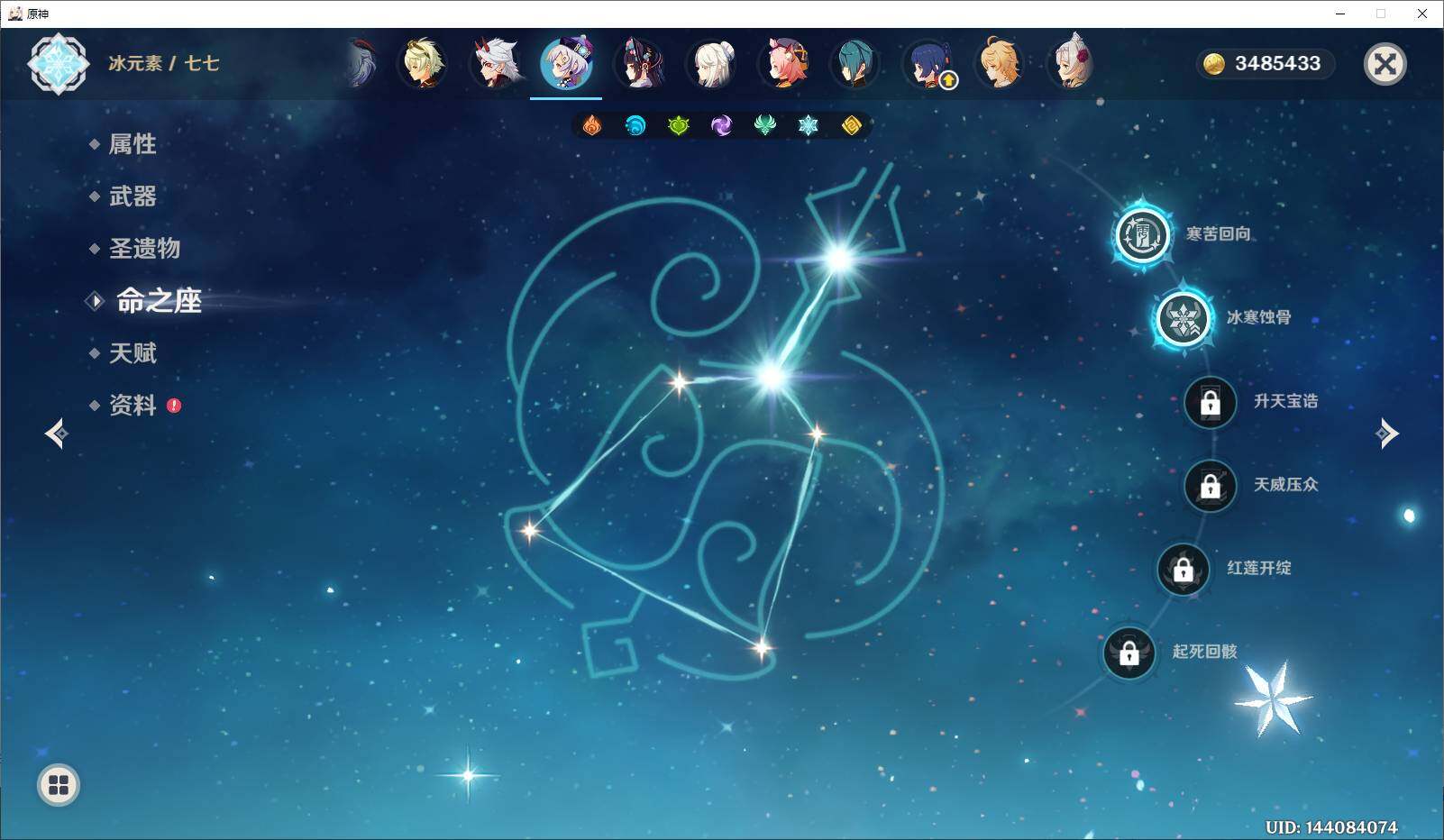Image resolution: width=1444 pixels, height=840 pixels.
Task: Open the 圣遗物 artifacts tab
Action: point(144,249)
